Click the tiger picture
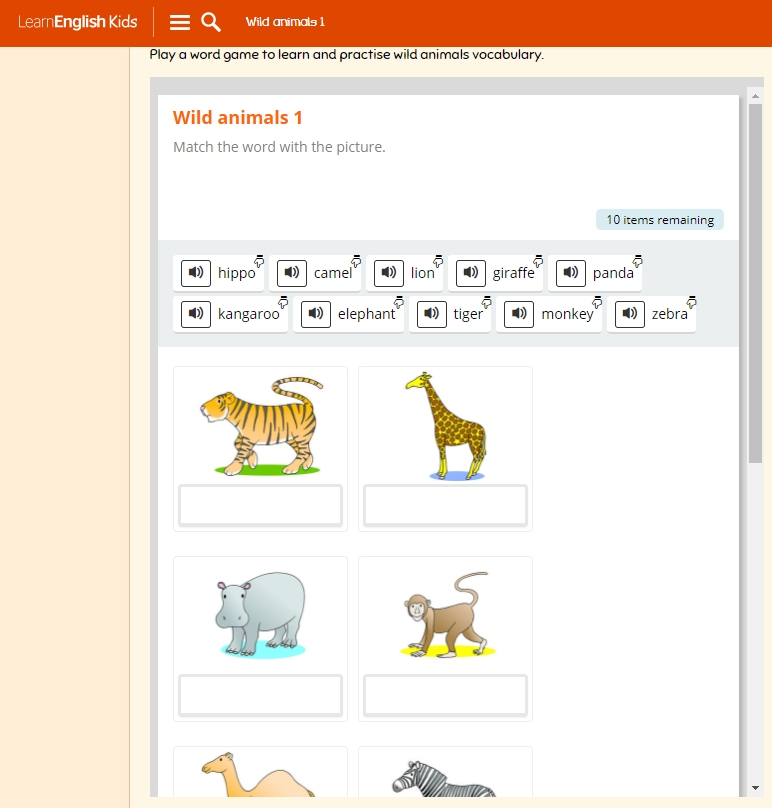The image size is (772, 808). pos(261,426)
